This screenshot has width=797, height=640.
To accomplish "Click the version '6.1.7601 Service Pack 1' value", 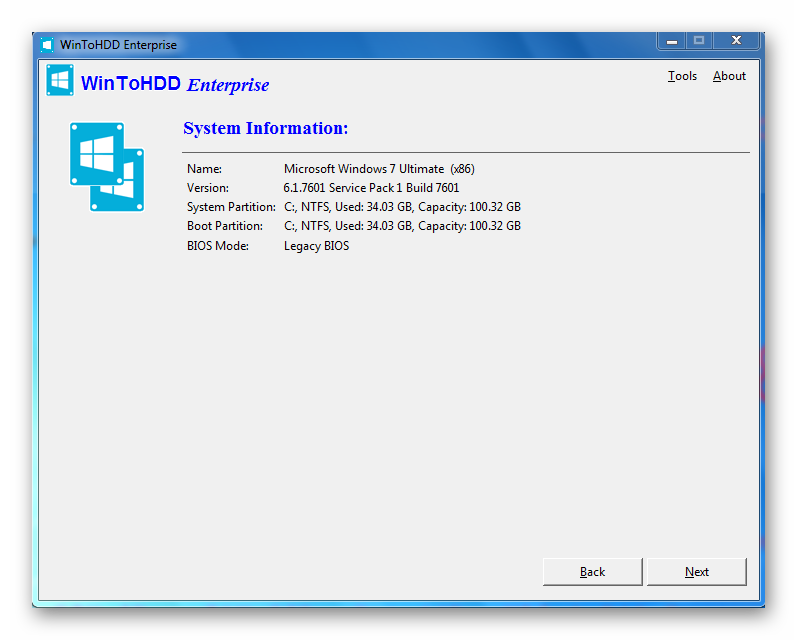I will tap(371, 188).
